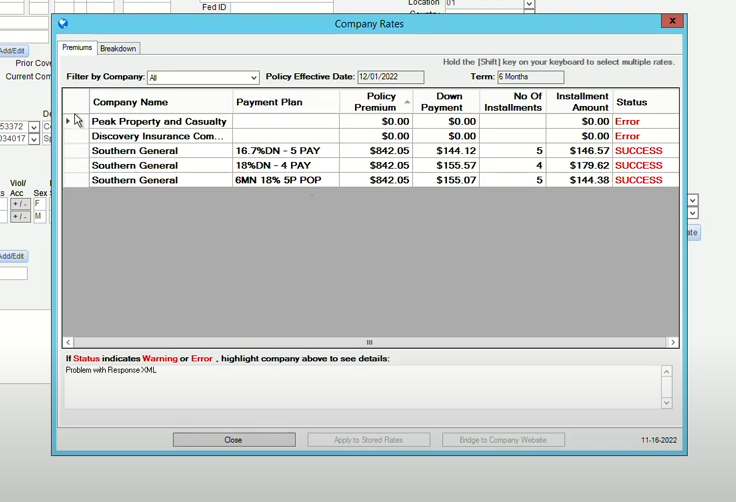Click Bridge to Company Website button

click(503, 440)
